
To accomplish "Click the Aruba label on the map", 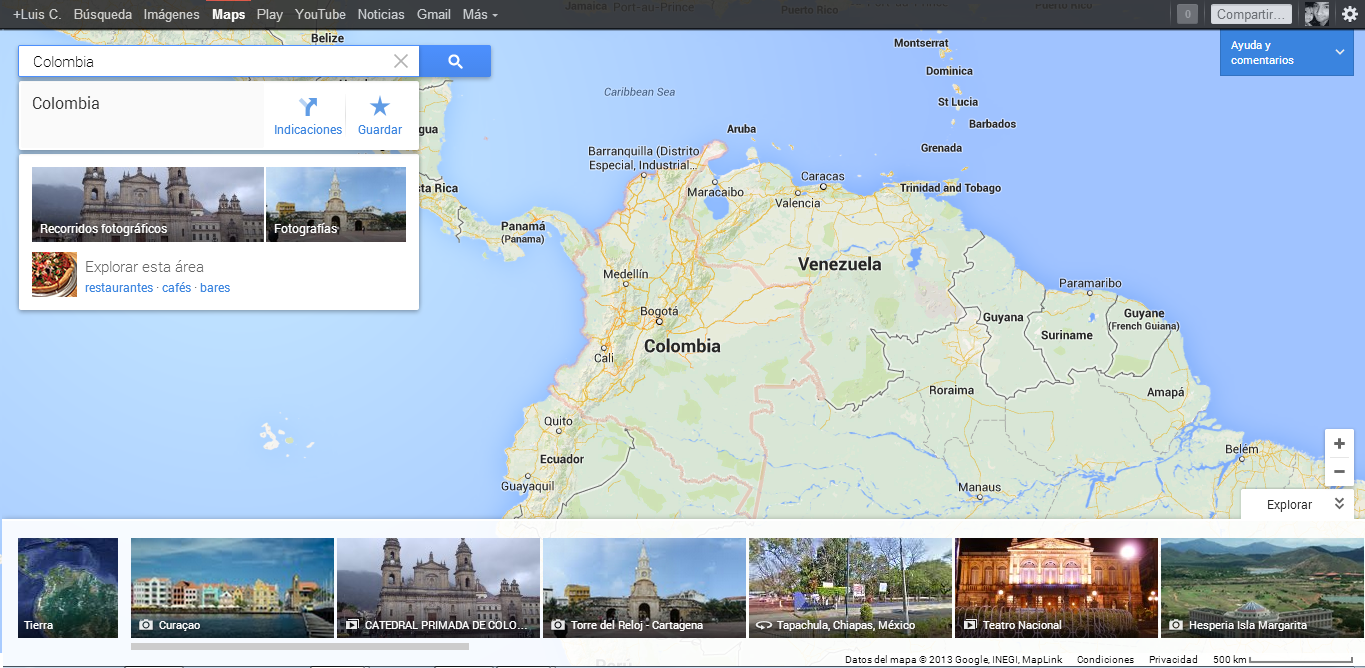I will point(741,129).
